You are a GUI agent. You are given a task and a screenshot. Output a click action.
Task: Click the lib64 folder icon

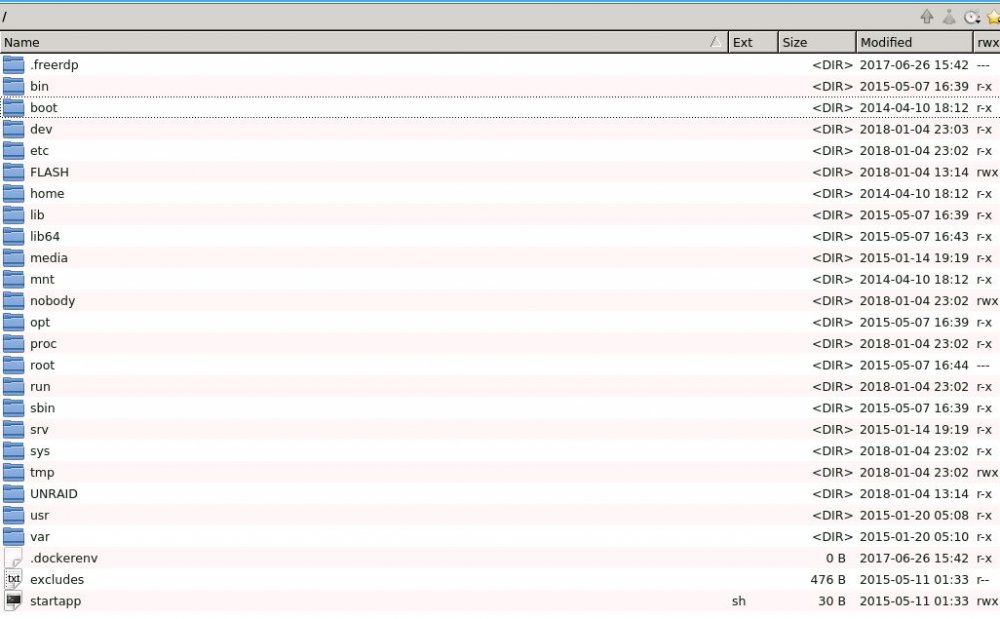(13, 236)
